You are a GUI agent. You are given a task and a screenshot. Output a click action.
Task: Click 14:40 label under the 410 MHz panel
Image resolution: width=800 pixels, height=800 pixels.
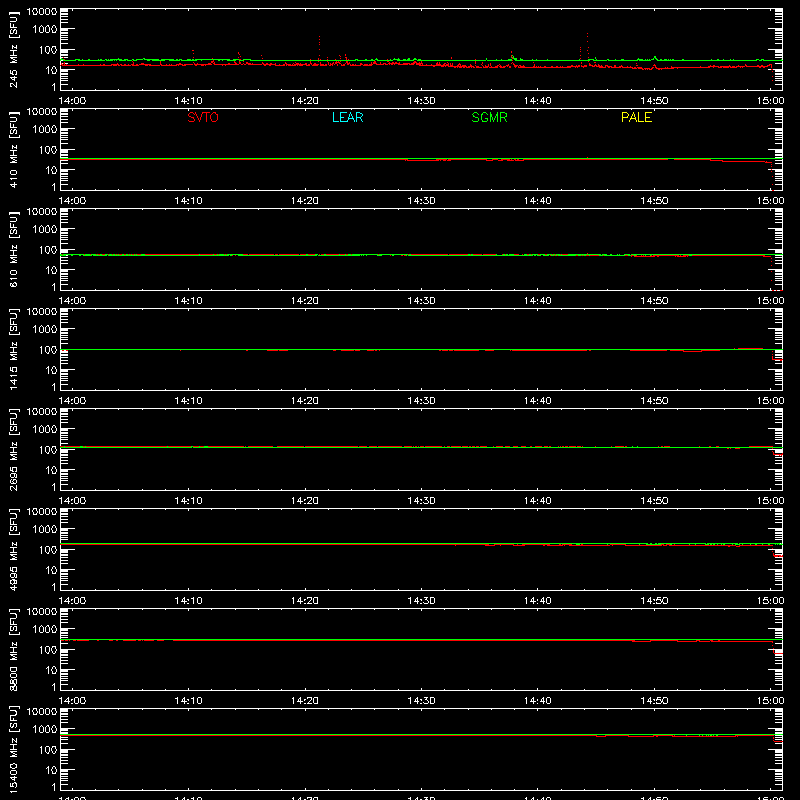[538, 201]
